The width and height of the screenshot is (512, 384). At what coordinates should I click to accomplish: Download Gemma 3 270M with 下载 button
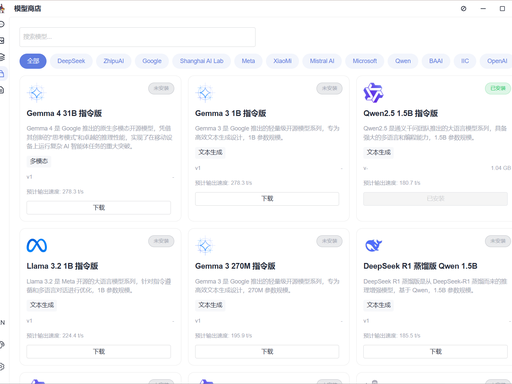[267, 351]
